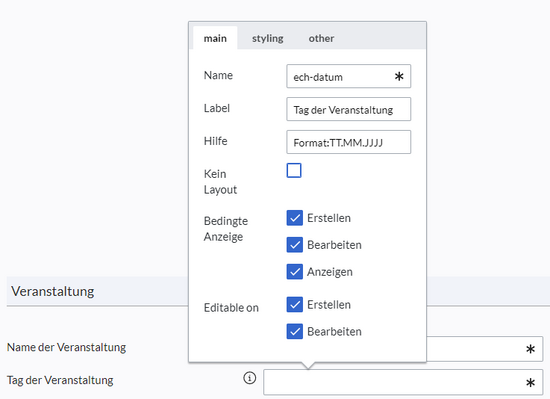The width and height of the screenshot is (550, 399).
Task: Click the asterisk in Name der Veranstaltung field
Action: (x=531, y=349)
